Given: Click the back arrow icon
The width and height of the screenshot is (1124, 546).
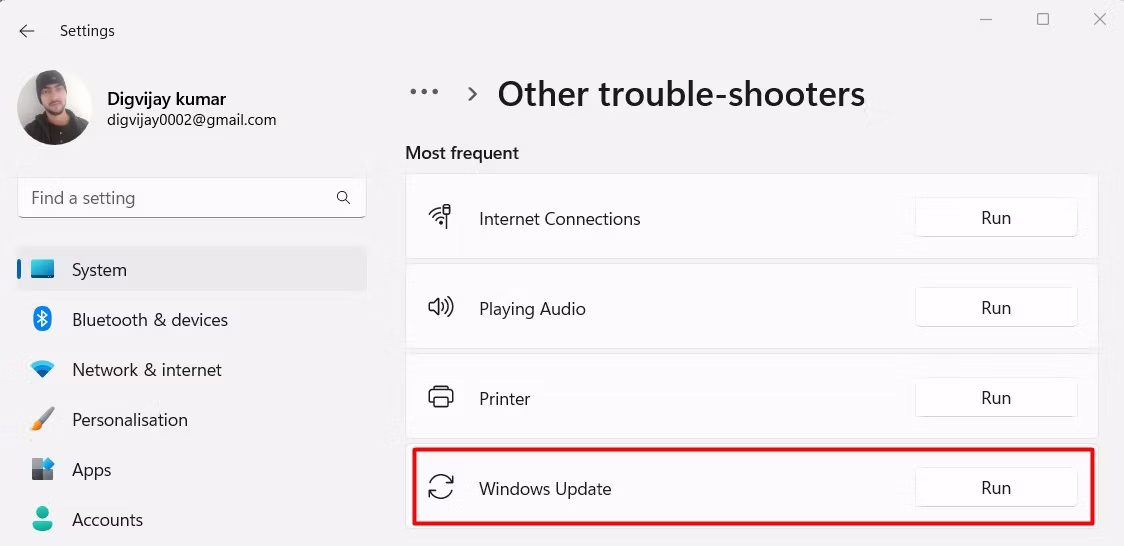Looking at the screenshot, I should coord(27,31).
